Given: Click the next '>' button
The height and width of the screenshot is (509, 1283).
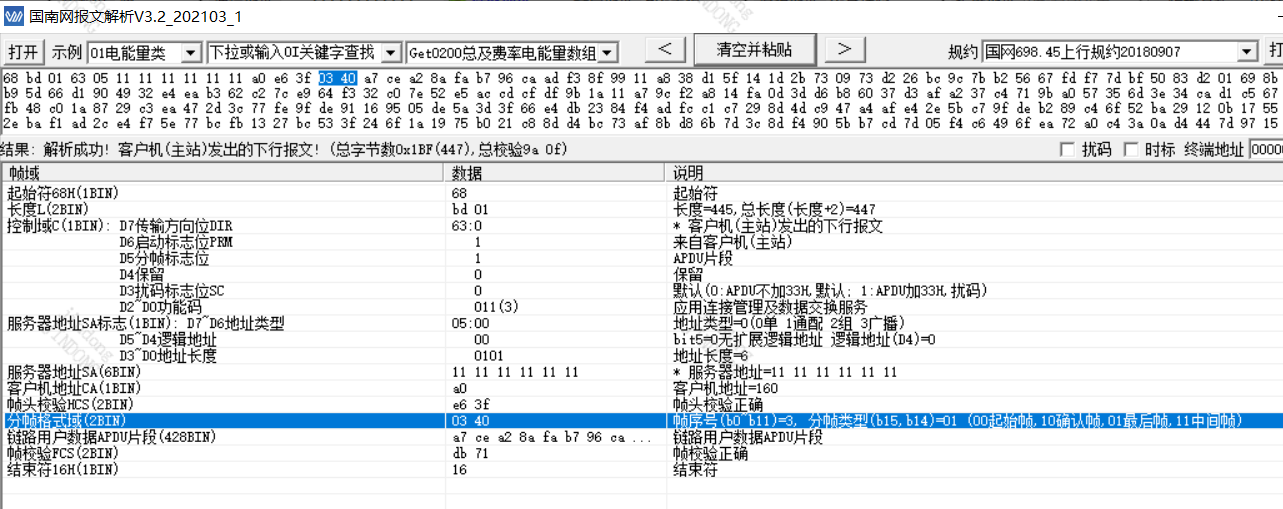Looking at the screenshot, I should tap(844, 49).
